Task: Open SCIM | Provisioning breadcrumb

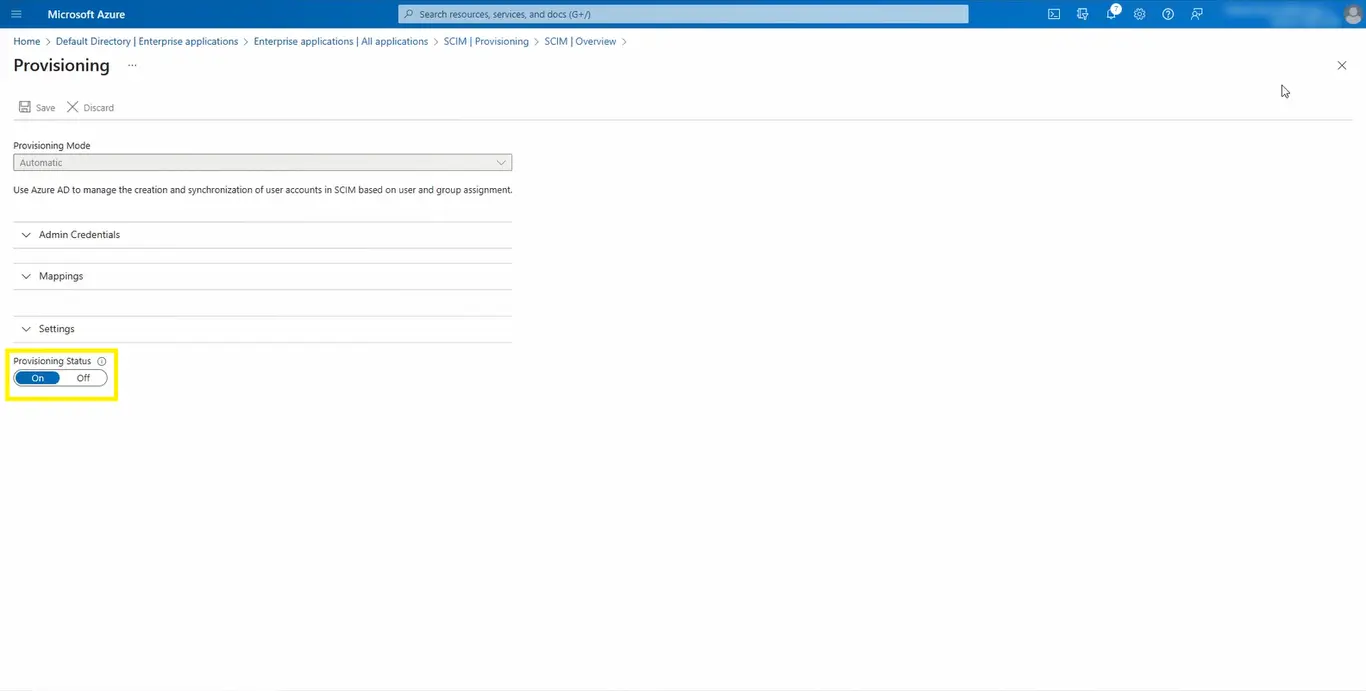Action: 486,41
